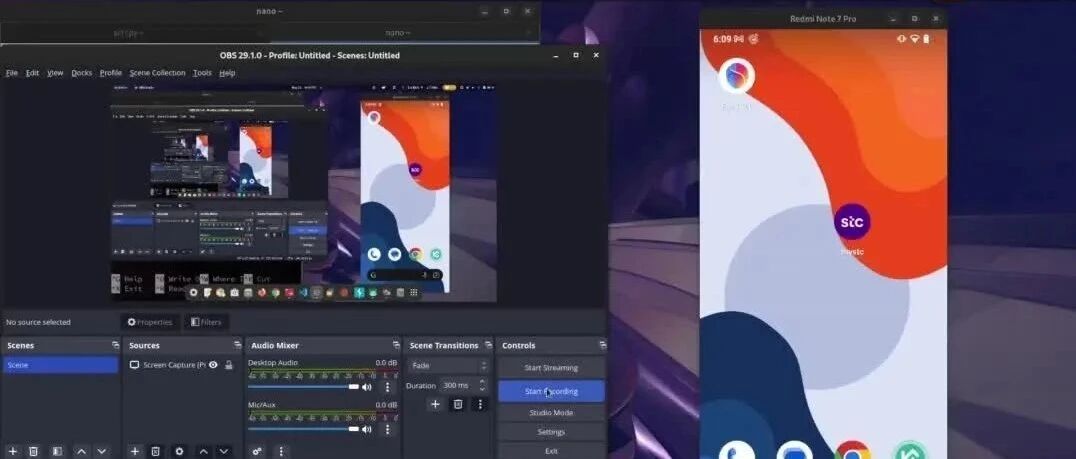The height and width of the screenshot is (459, 1076).
Task: Click Exit in Controls panel
Action: pos(551,451)
